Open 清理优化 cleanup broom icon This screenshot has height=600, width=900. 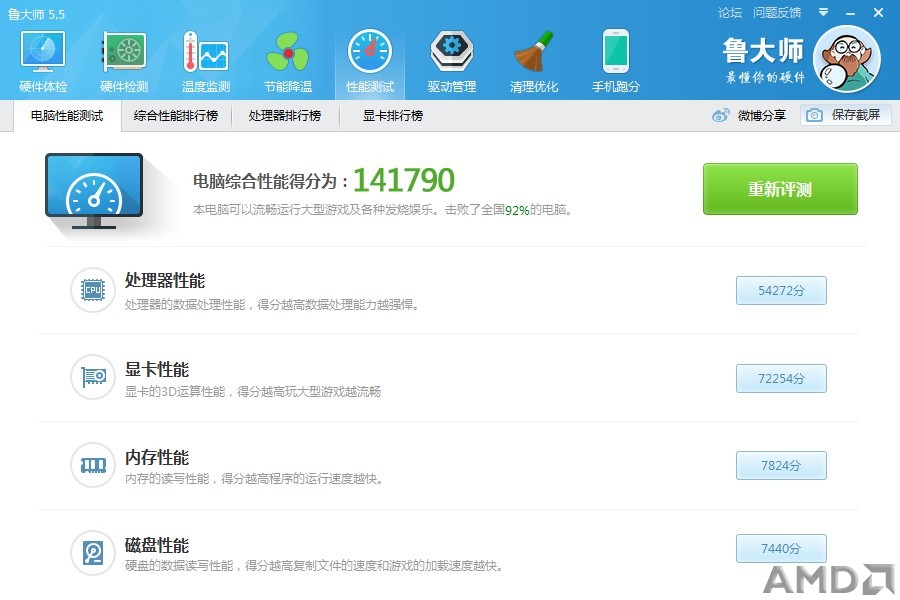(x=534, y=52)
